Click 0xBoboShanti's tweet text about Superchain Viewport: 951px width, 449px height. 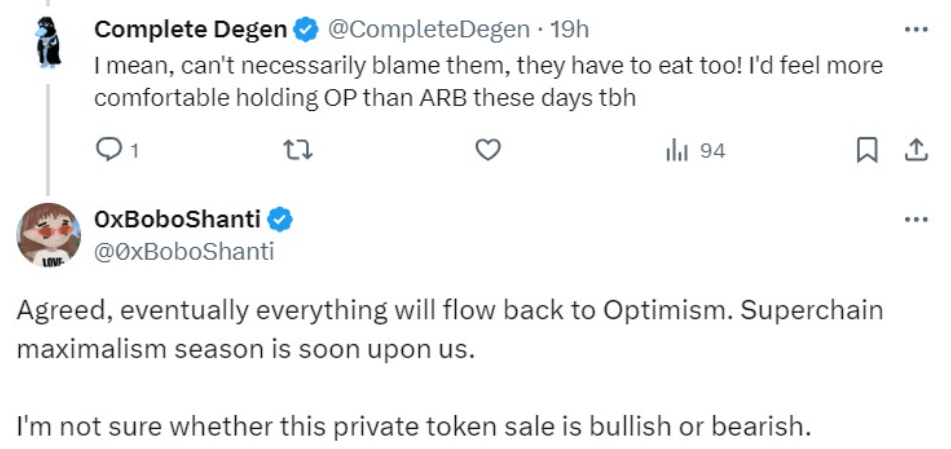coord(450,325)
